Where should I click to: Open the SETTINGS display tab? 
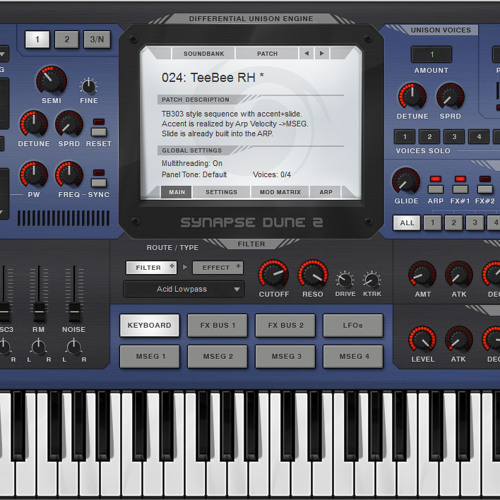(221, 192)
